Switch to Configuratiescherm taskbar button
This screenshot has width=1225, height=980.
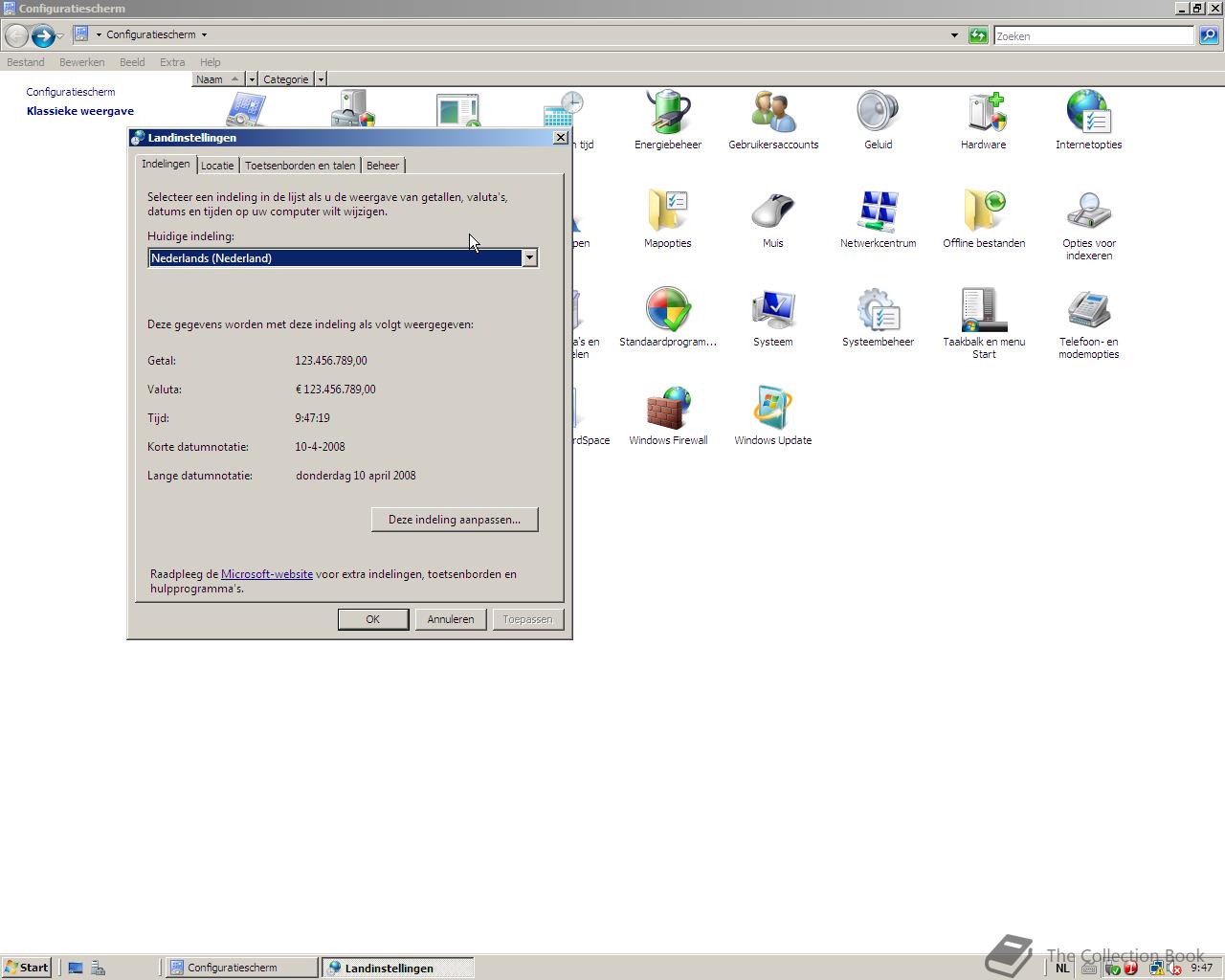[242, 968]
